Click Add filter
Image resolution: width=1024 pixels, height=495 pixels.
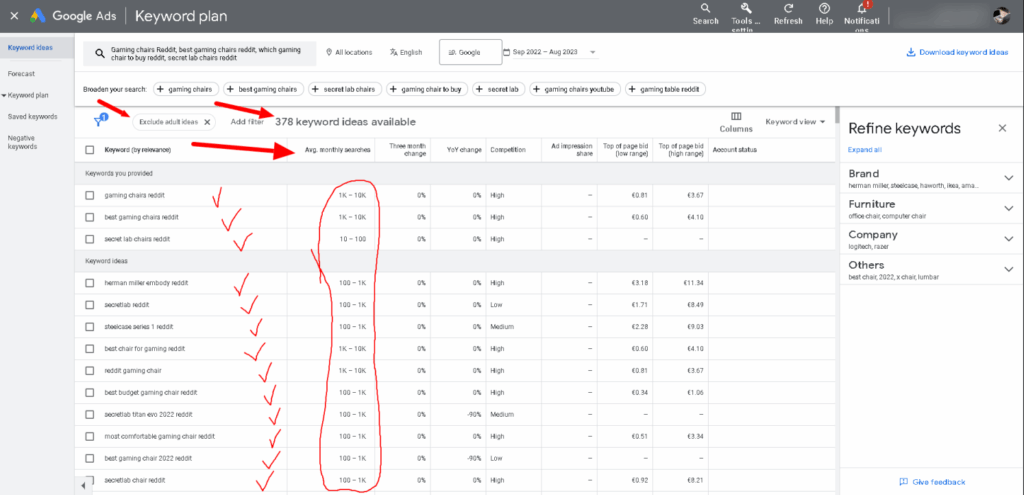[x=247, y=122]
